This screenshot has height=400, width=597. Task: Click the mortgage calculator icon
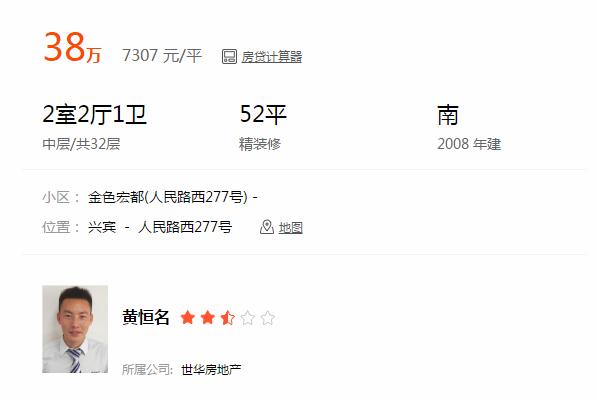coord(229,57)
